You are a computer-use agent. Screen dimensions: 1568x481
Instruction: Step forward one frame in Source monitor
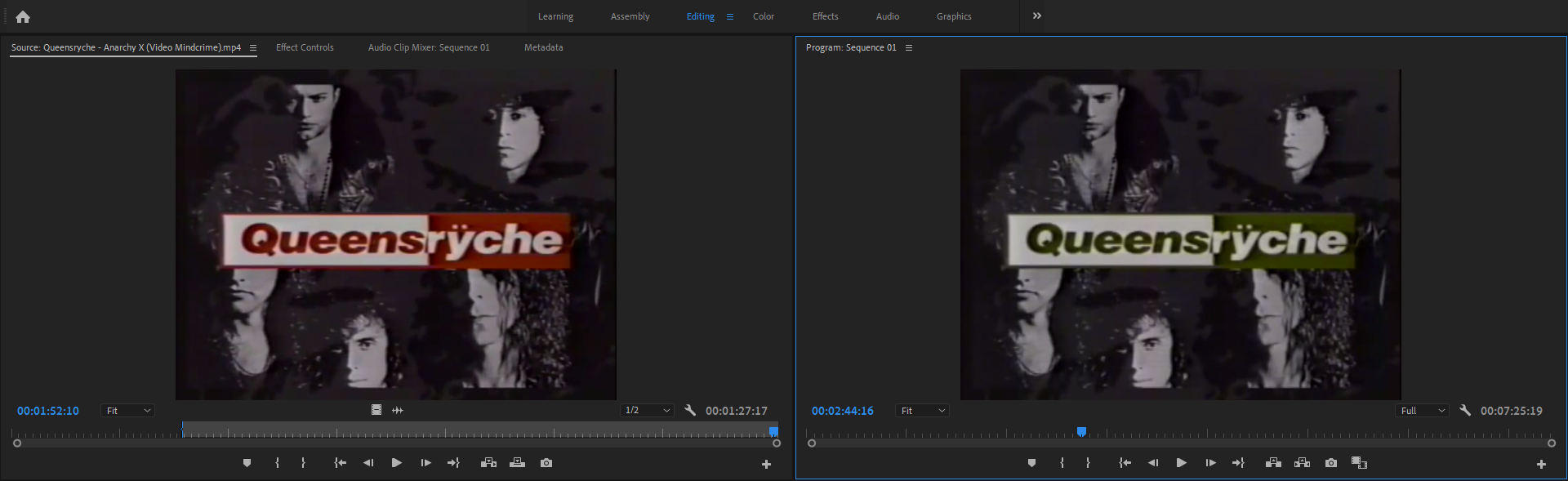coord(425,463)
